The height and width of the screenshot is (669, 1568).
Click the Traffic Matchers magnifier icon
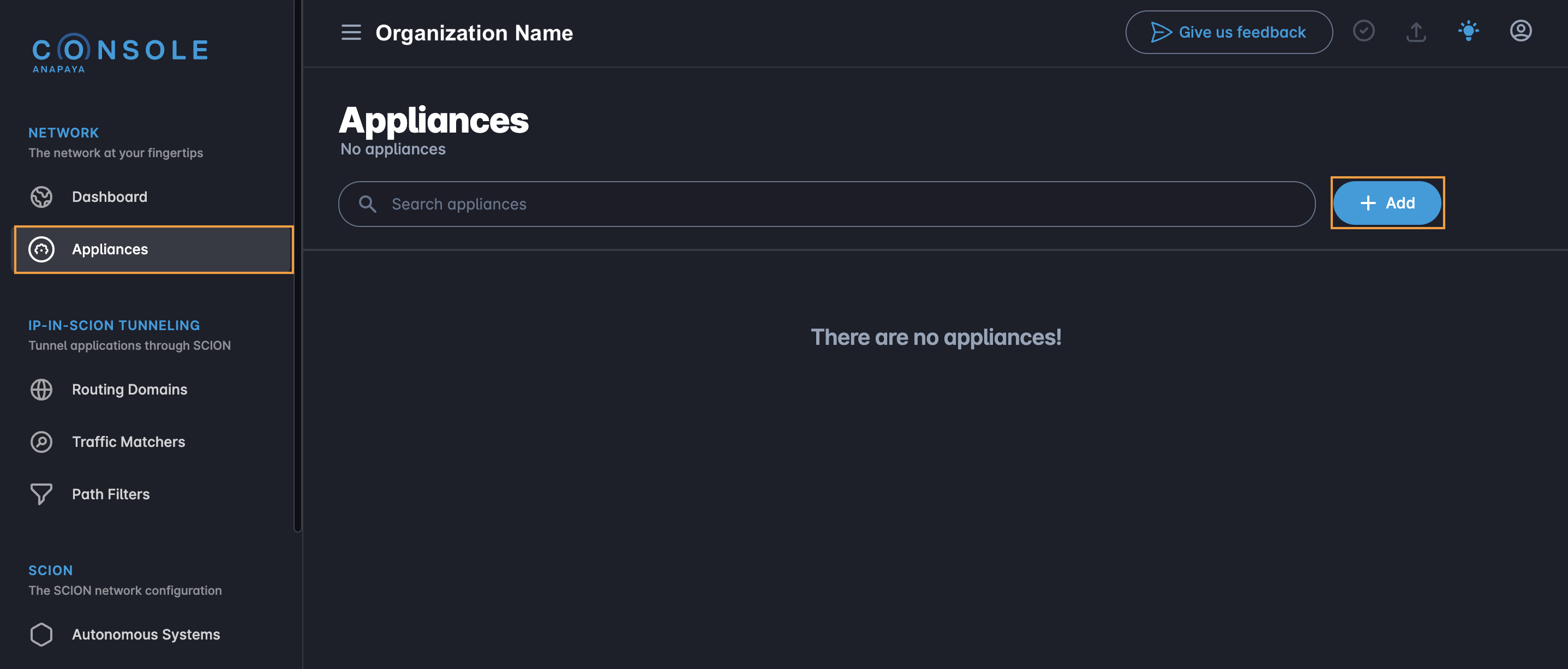tap(41, 441)
